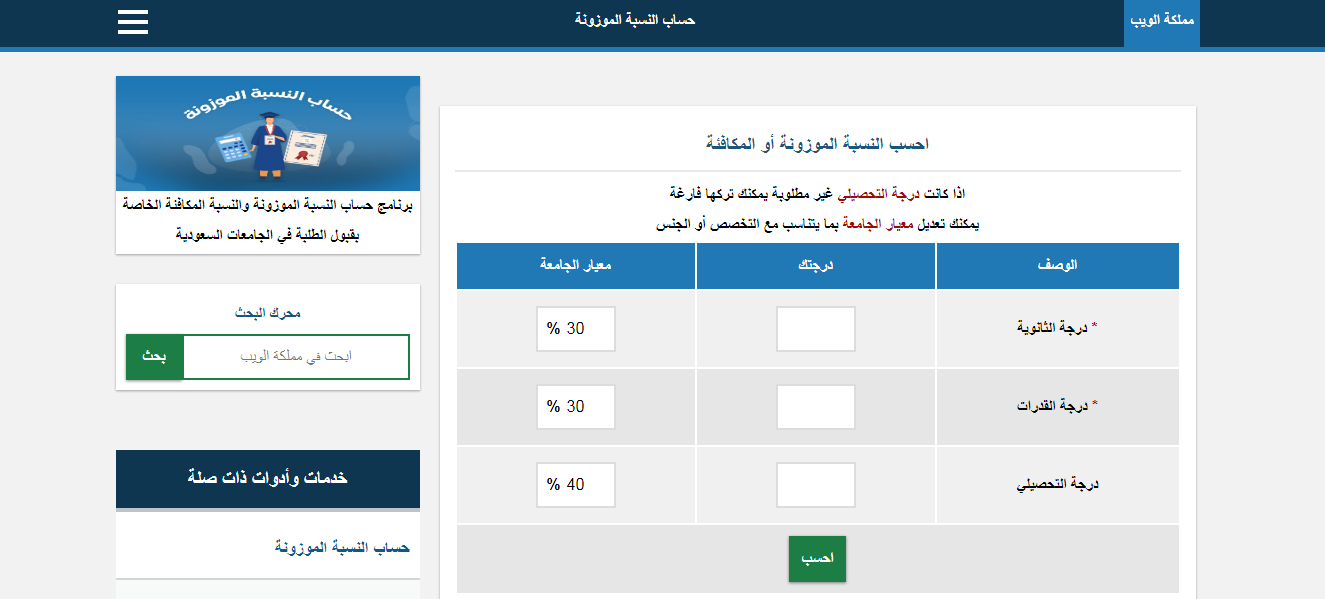Click the احسب النسبة الموزونة أو المكافئة heading
The height and width of the screenshot is (599, 1325).
tap(817, 144)
